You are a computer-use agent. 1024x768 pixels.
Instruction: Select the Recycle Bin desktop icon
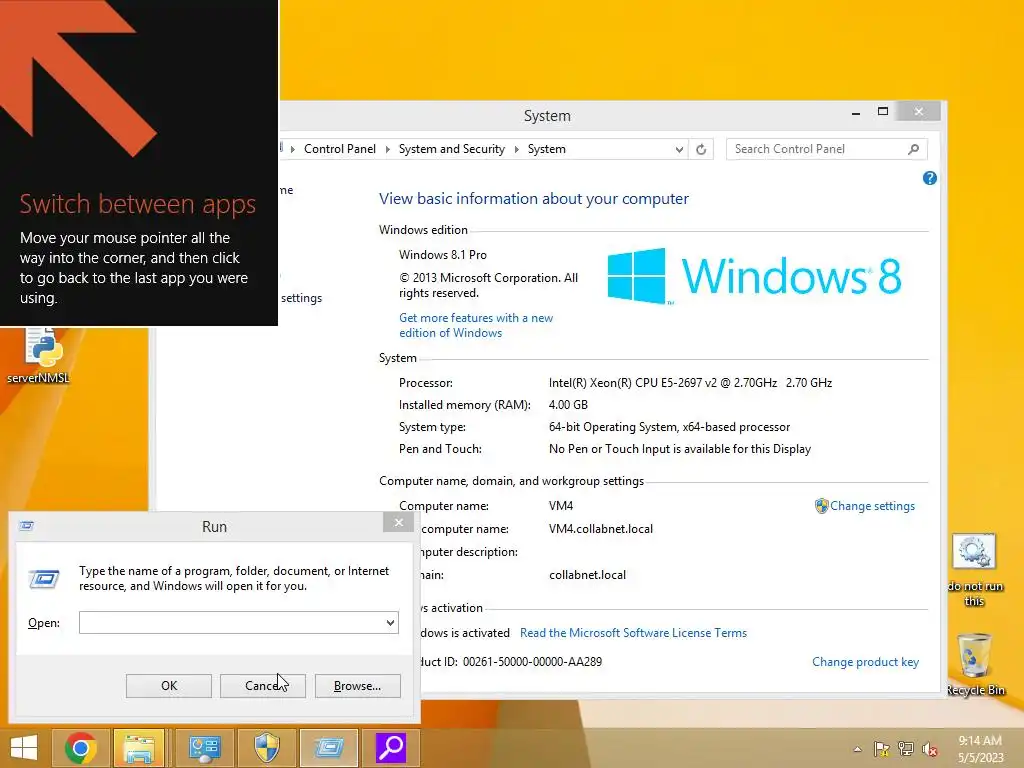pos(975,663)
